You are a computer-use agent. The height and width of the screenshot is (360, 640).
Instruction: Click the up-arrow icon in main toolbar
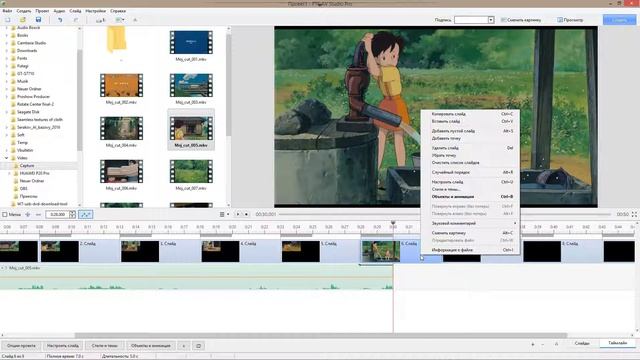[135, 20]
